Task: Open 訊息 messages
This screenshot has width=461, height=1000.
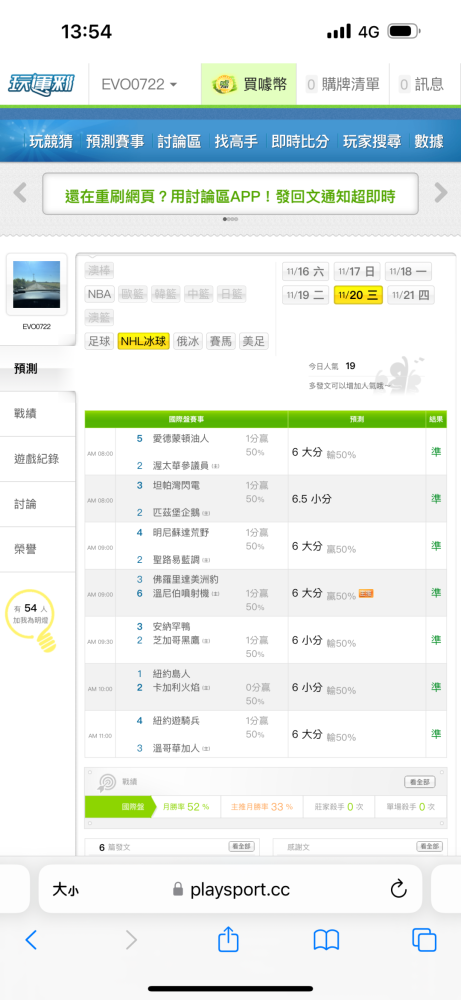Action: pos(421,84)
